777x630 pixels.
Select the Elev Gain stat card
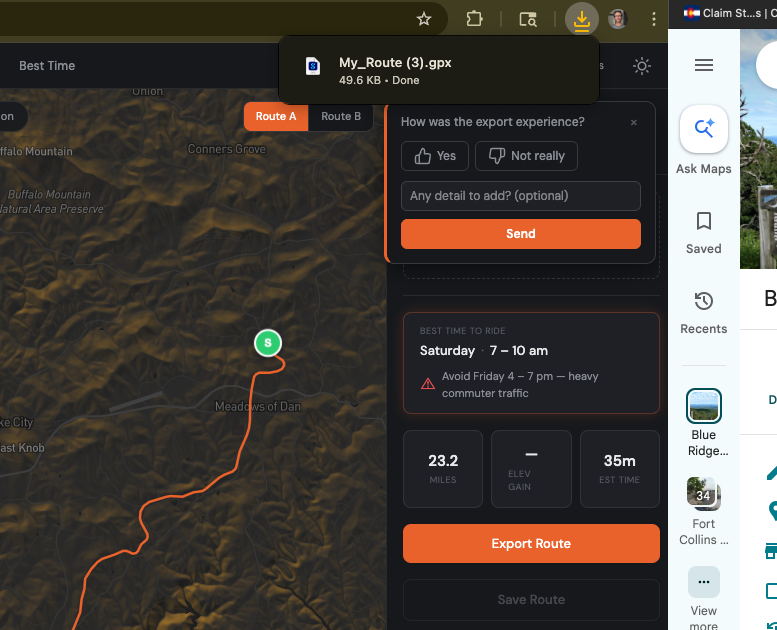click(x=531, y=469)
